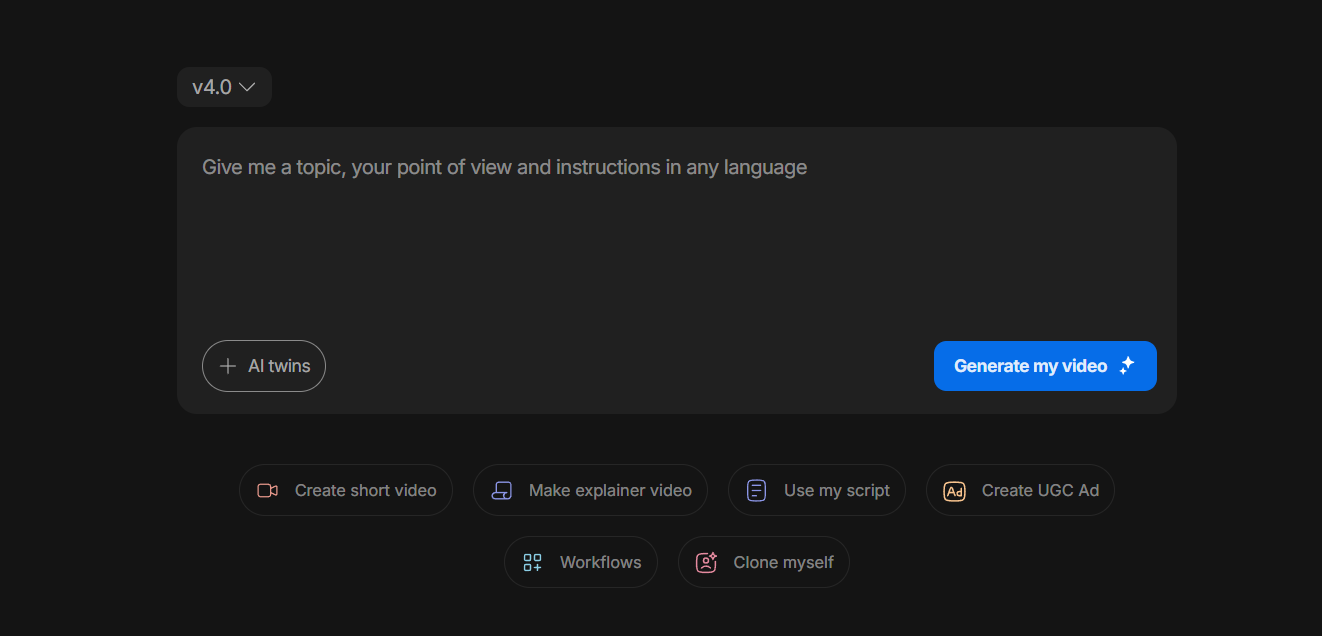Click Generate my video button

[x=1045, y=366]
